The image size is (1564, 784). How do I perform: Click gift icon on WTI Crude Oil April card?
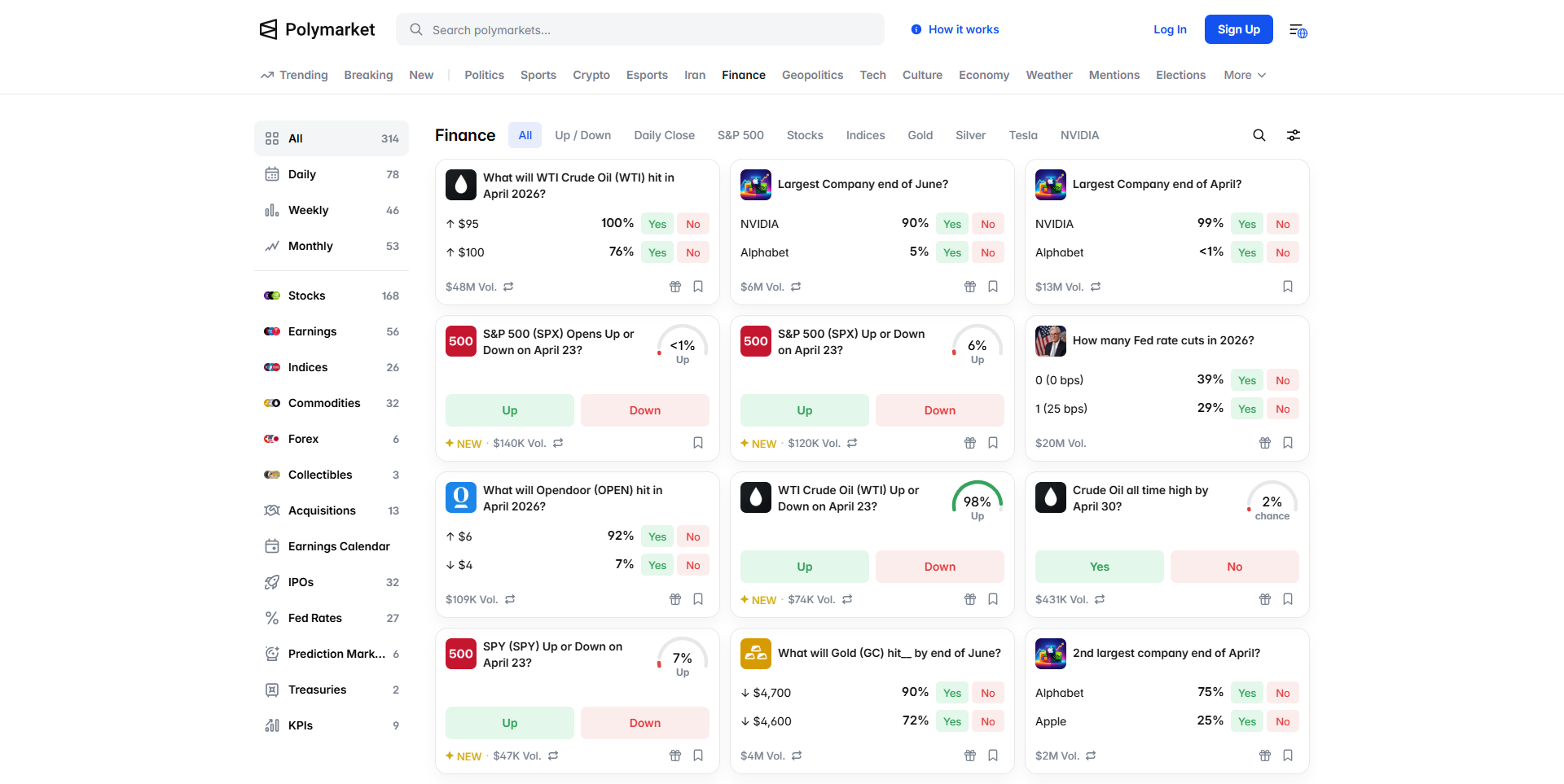coord(674,287)
